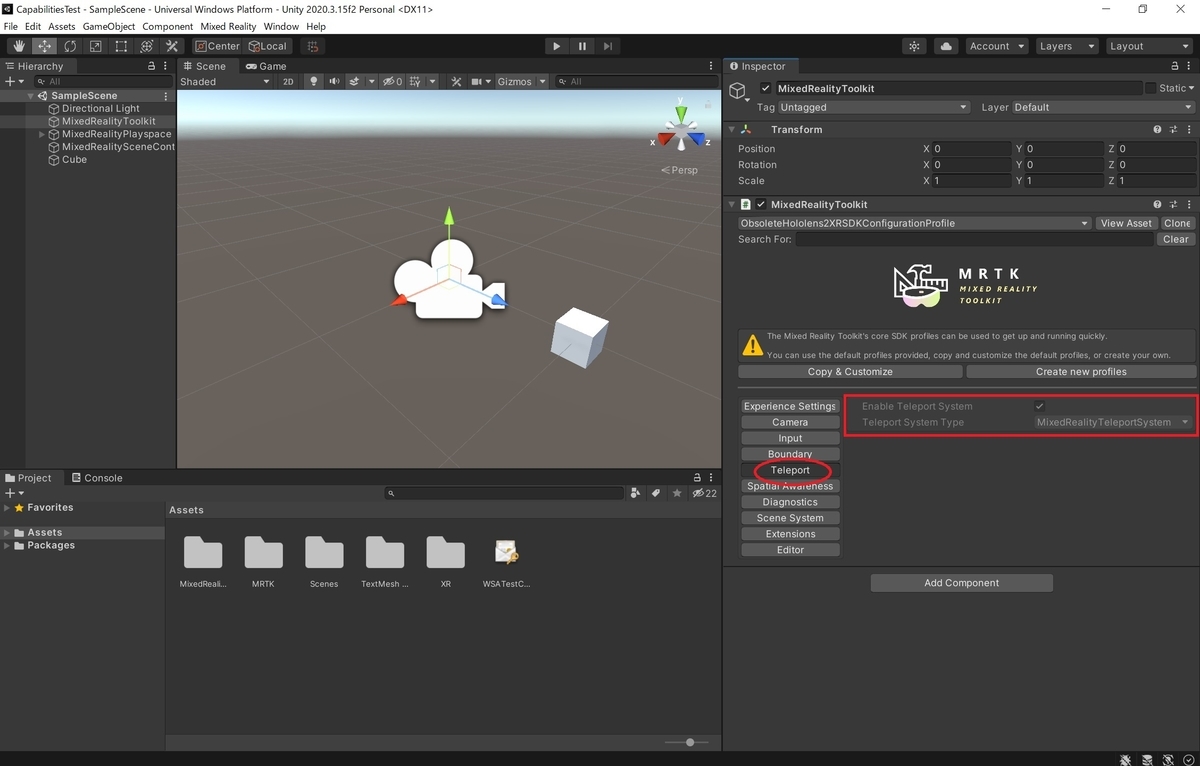1200x766 pixels.
Task: Click the Pause button
Action: click(582, 46)
